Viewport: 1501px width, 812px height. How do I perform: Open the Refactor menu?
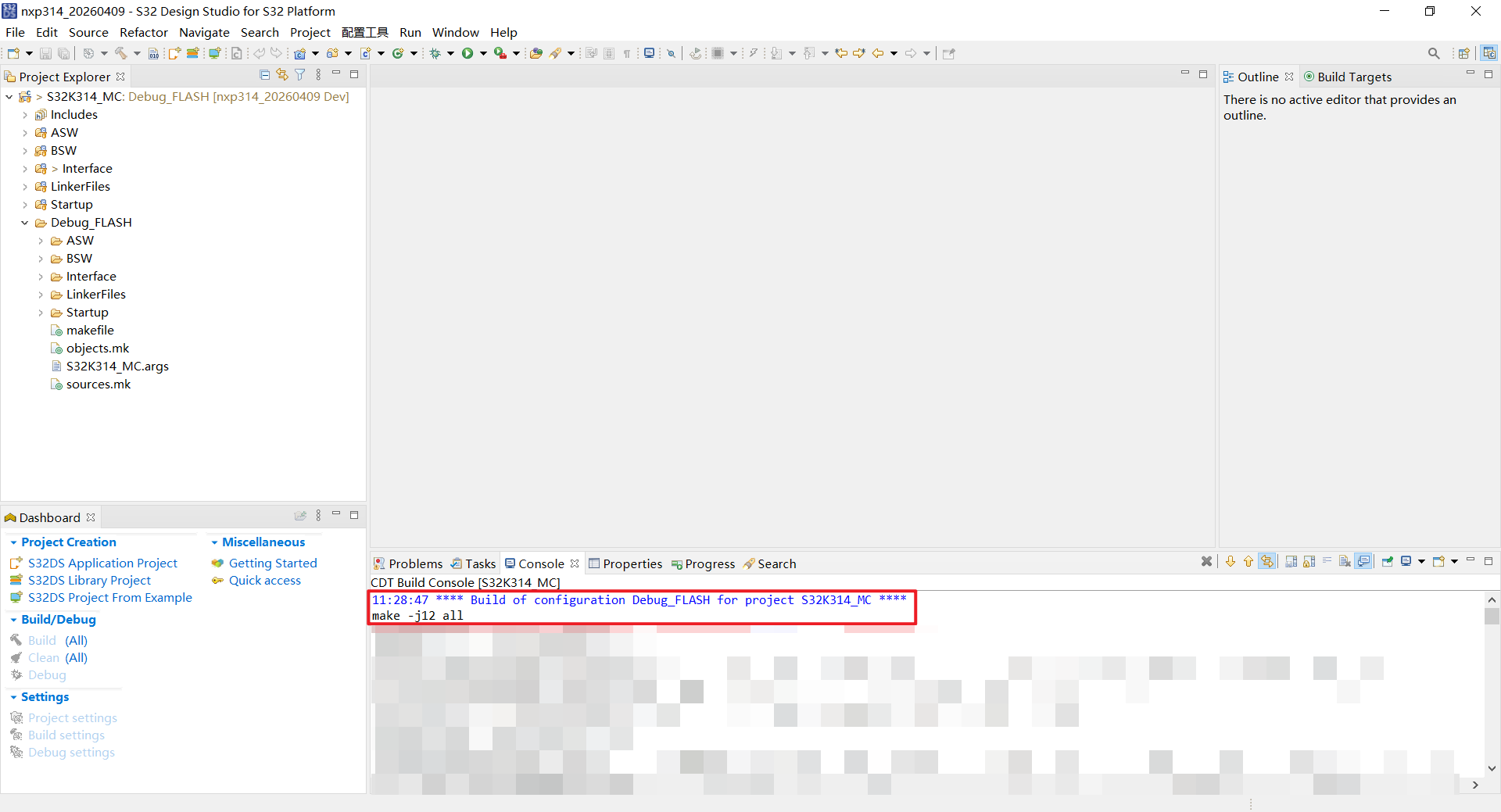[144, 32]
